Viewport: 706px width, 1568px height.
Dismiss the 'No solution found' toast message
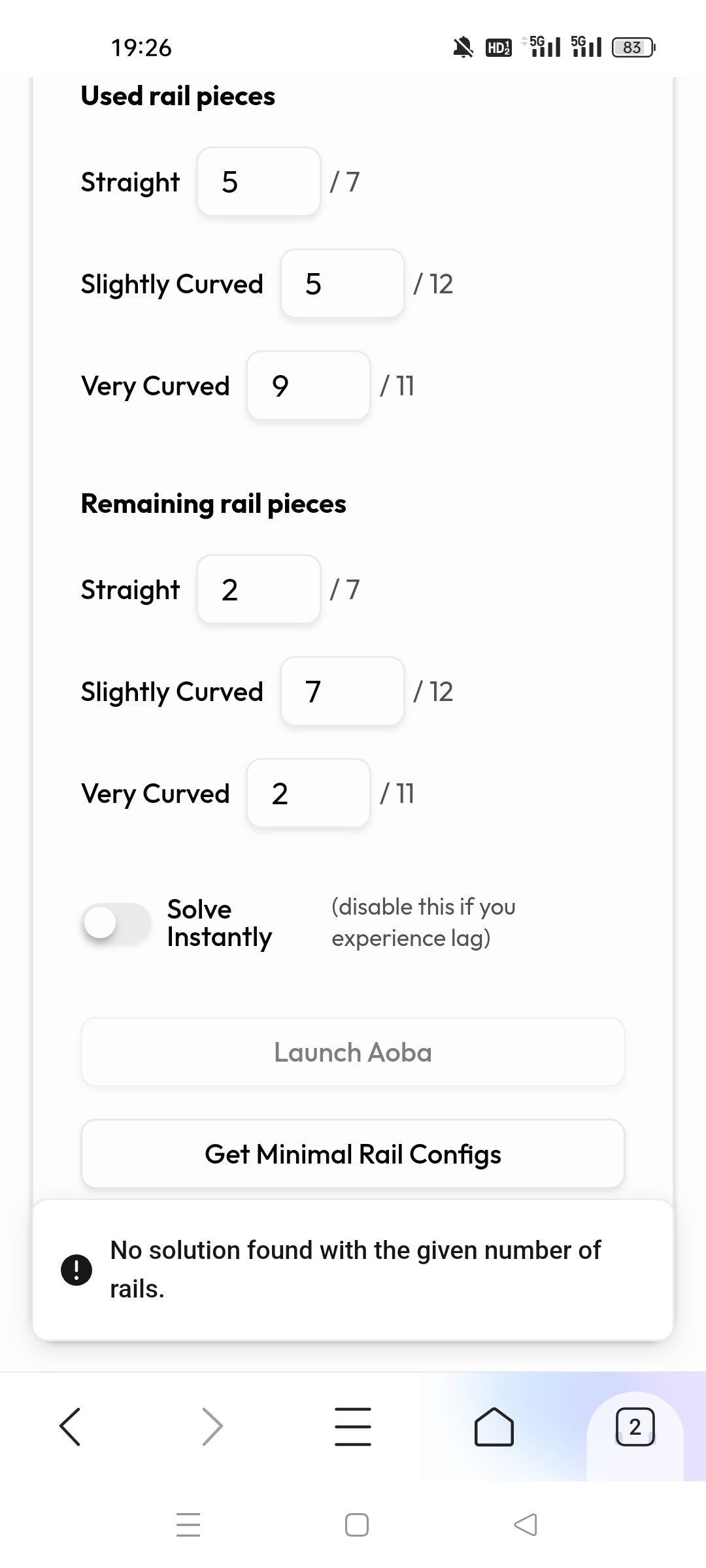[x=353, y=1269]
